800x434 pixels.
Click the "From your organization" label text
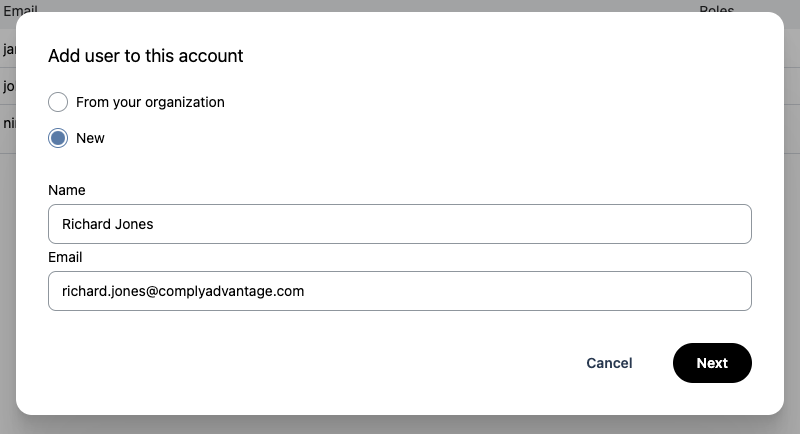(150, 102)
